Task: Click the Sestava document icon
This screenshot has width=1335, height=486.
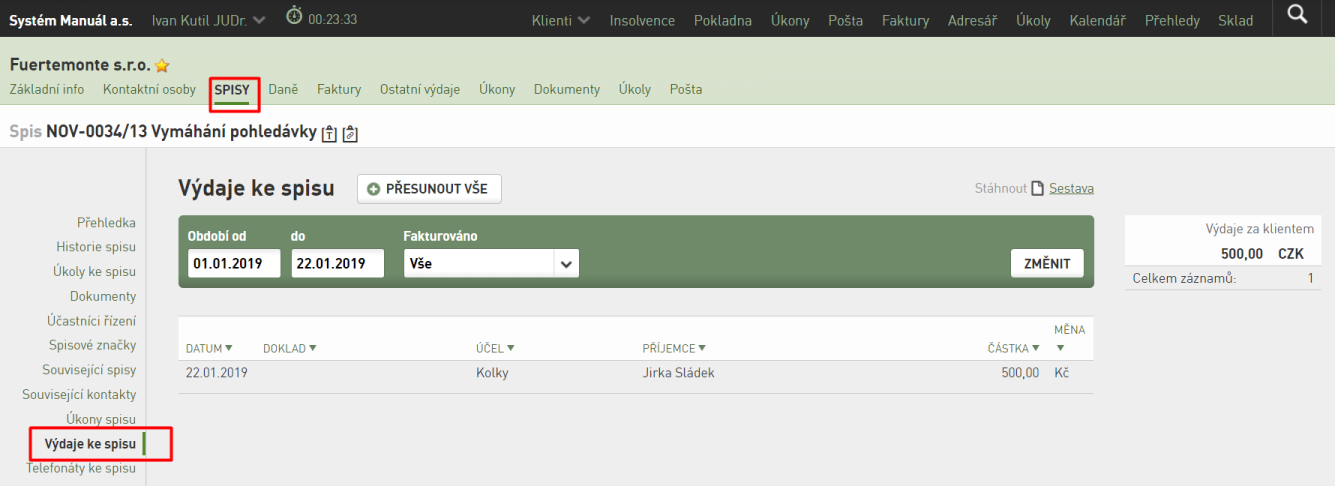Action: (1038, 188)
